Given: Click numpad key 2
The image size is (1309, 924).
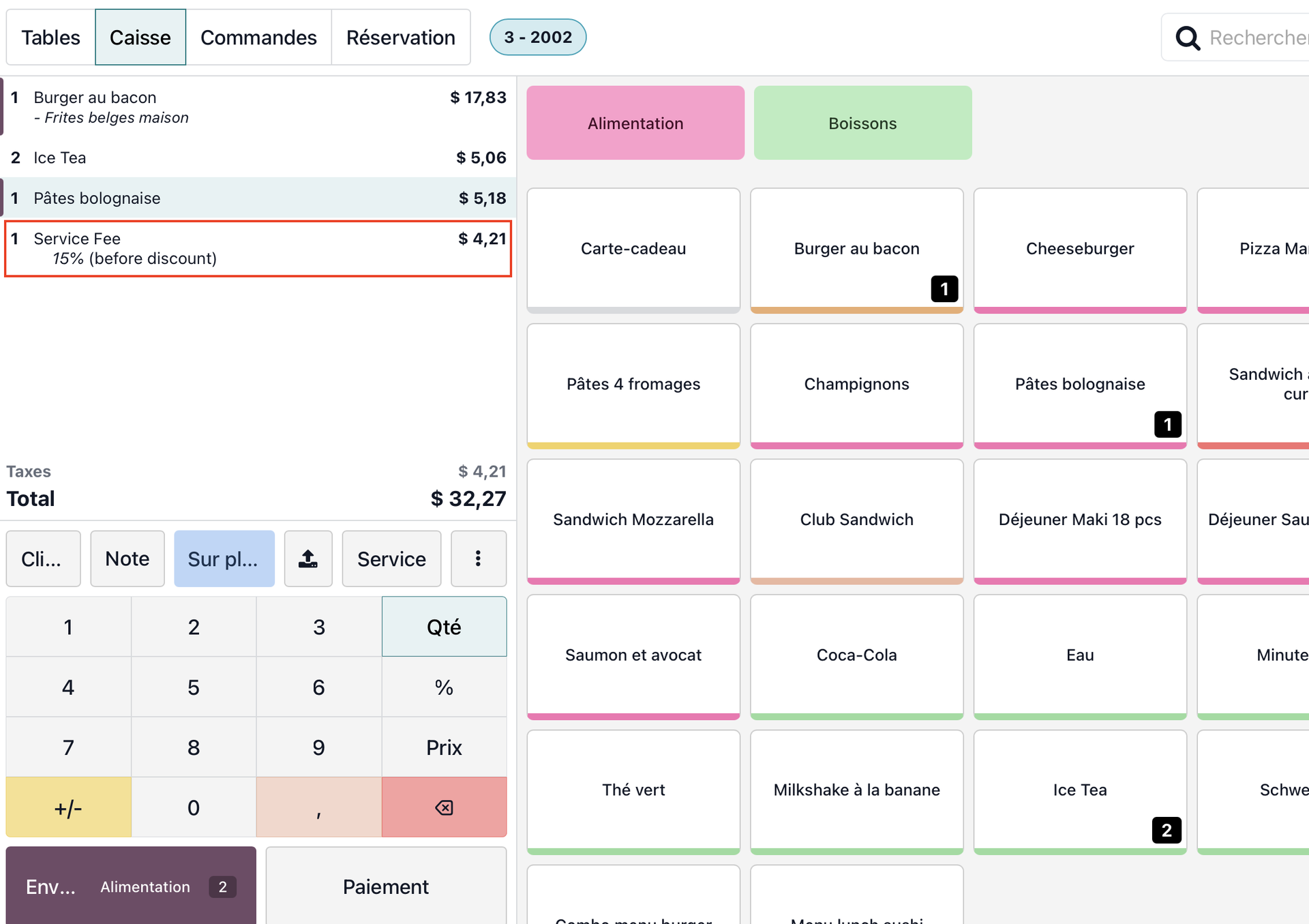Looking at the screenshot, I should (x=194, y=627).
